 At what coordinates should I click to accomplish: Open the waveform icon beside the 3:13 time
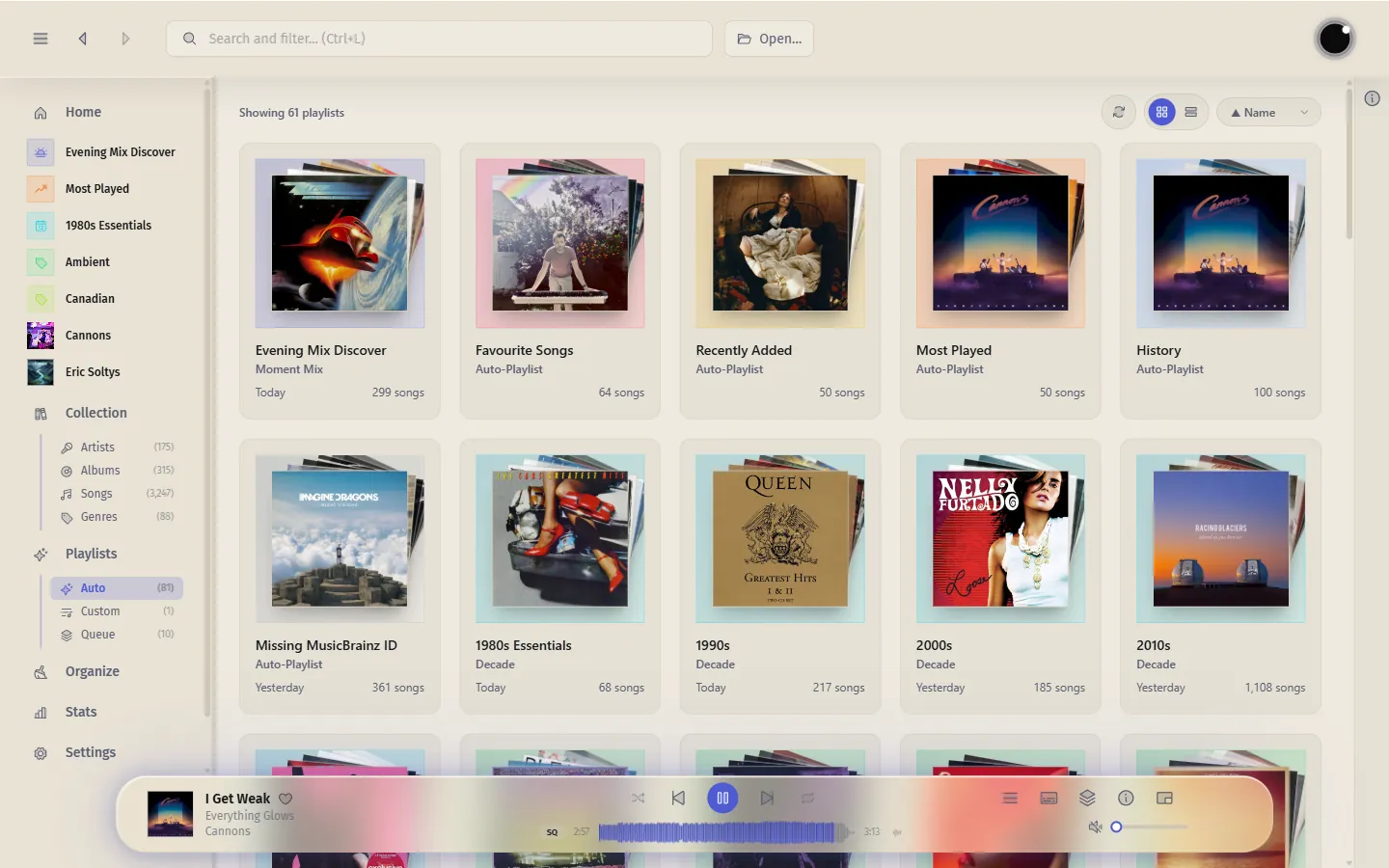897,832
